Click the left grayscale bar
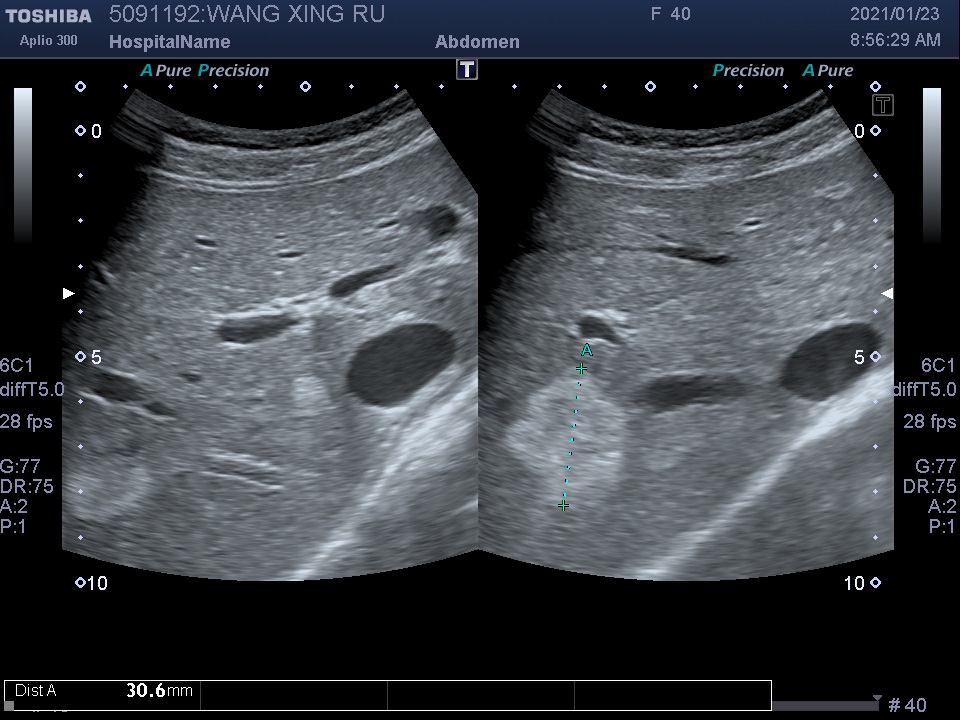Screen dimensions: 960x720 23,165
